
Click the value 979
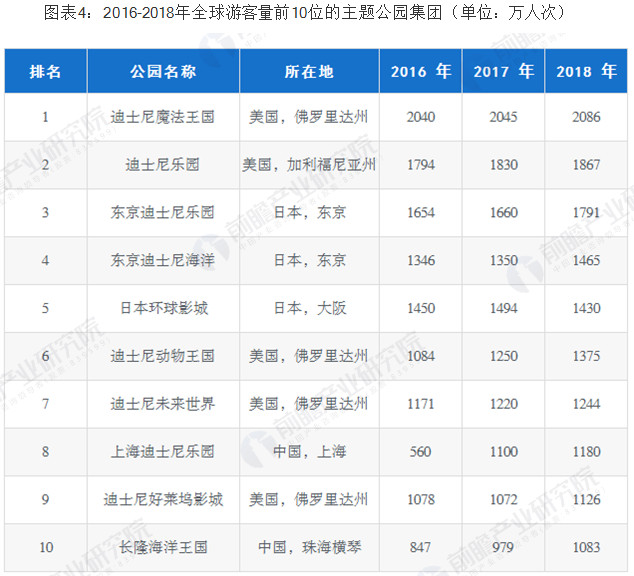pyautogui.click(x=503, y=547)
